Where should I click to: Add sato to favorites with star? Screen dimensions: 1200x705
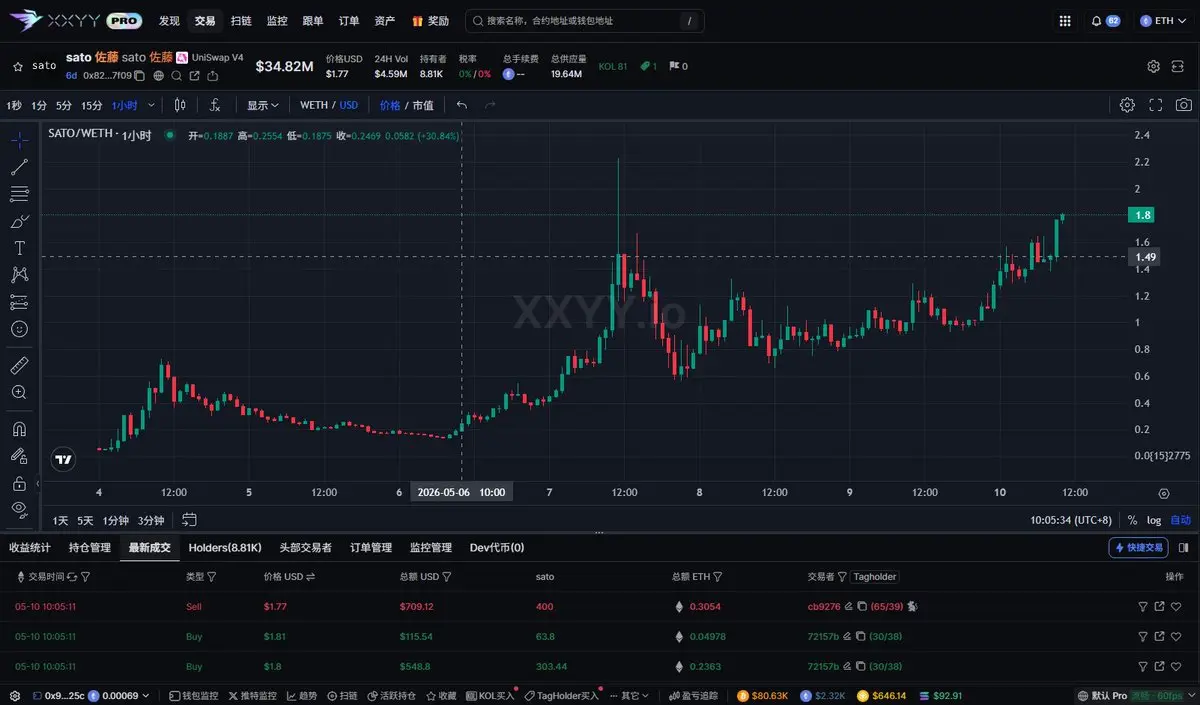tap(18, 66)
